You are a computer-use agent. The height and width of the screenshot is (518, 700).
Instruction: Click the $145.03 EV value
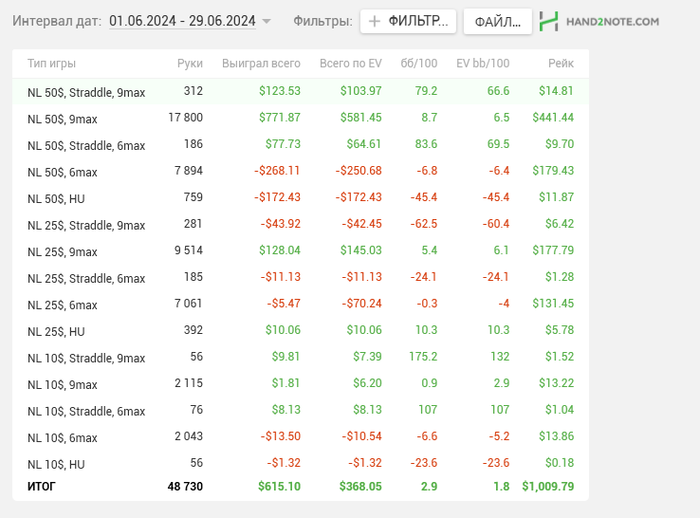[361, 250]
